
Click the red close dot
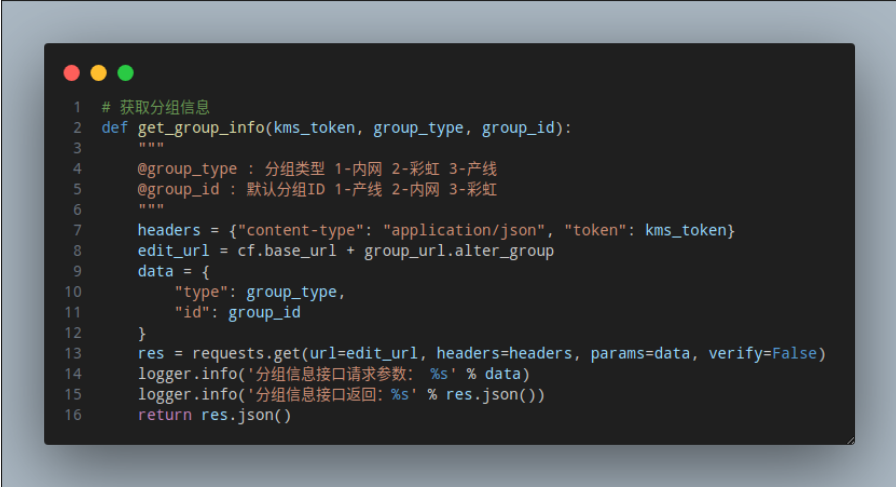coord(71,73)
